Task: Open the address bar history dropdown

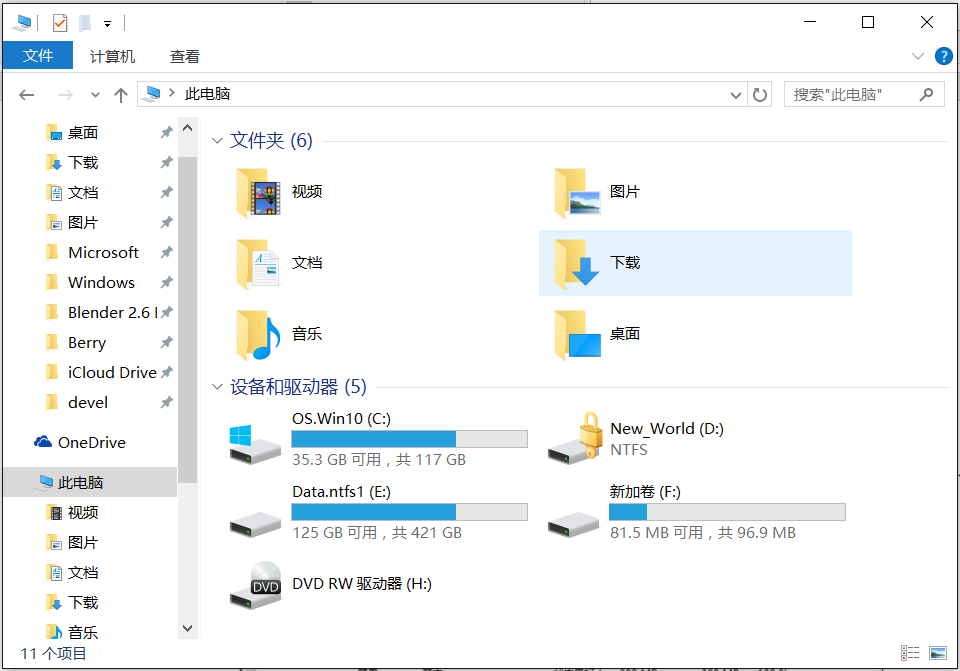Action: click(x=737, y=95)
